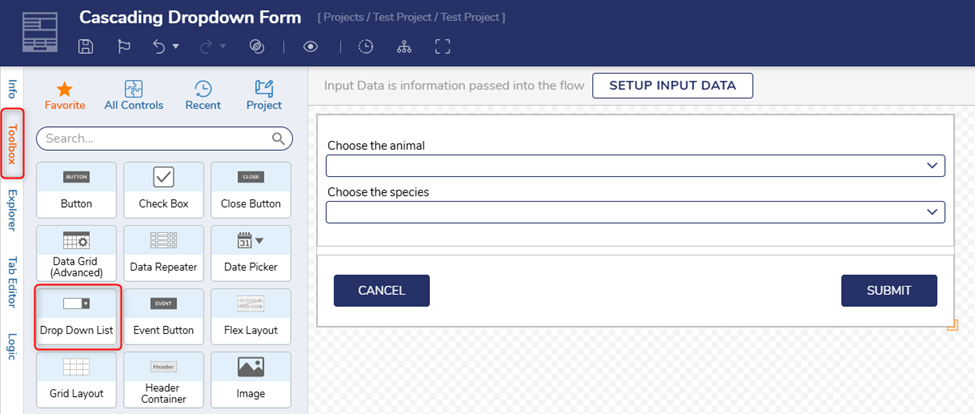Screen dimensions: 975x414
Task: Open the dropdown arrow next to Undo
Action: [x=176, y=47]
